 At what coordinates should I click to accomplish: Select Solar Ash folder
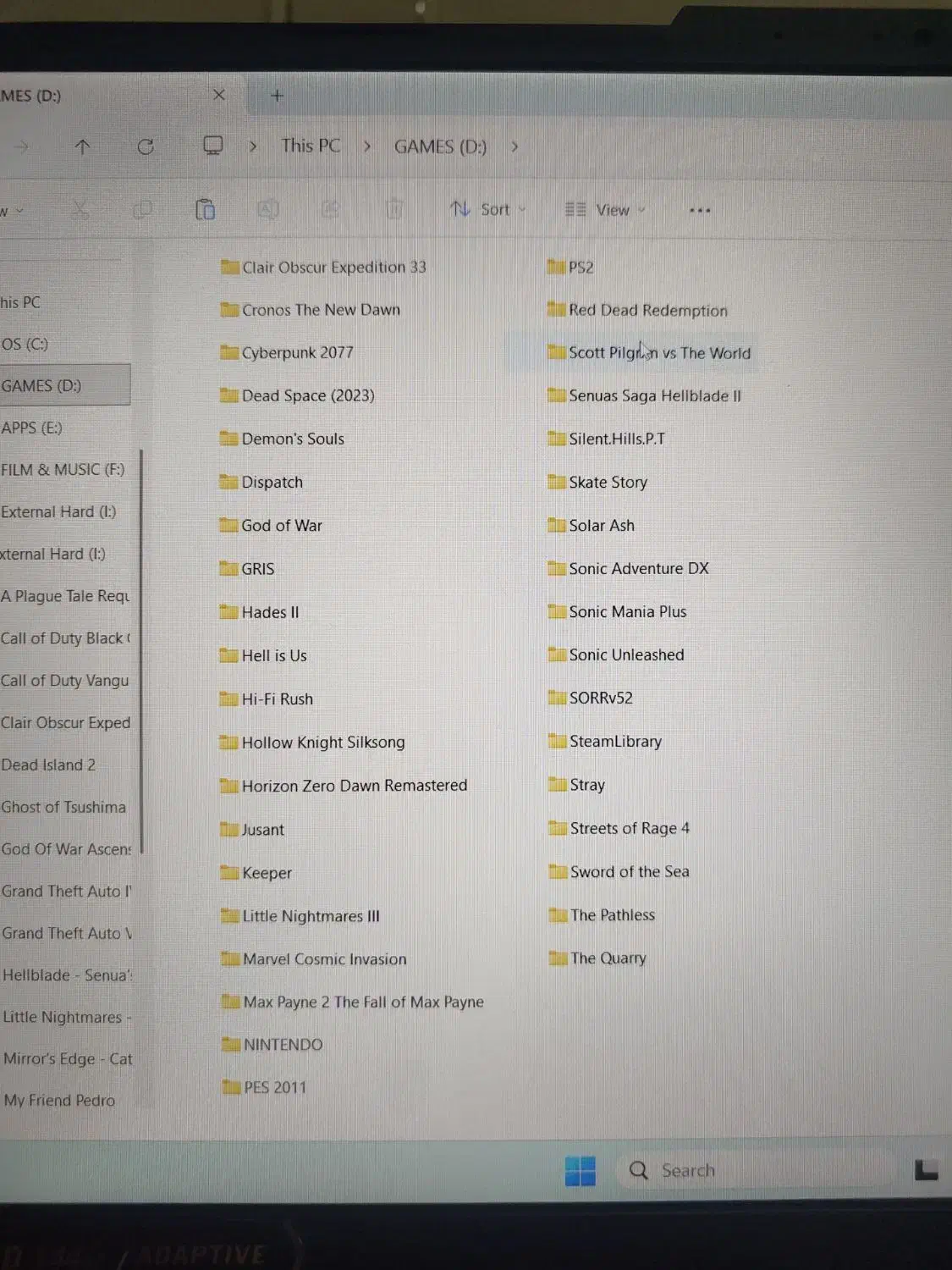592,525
